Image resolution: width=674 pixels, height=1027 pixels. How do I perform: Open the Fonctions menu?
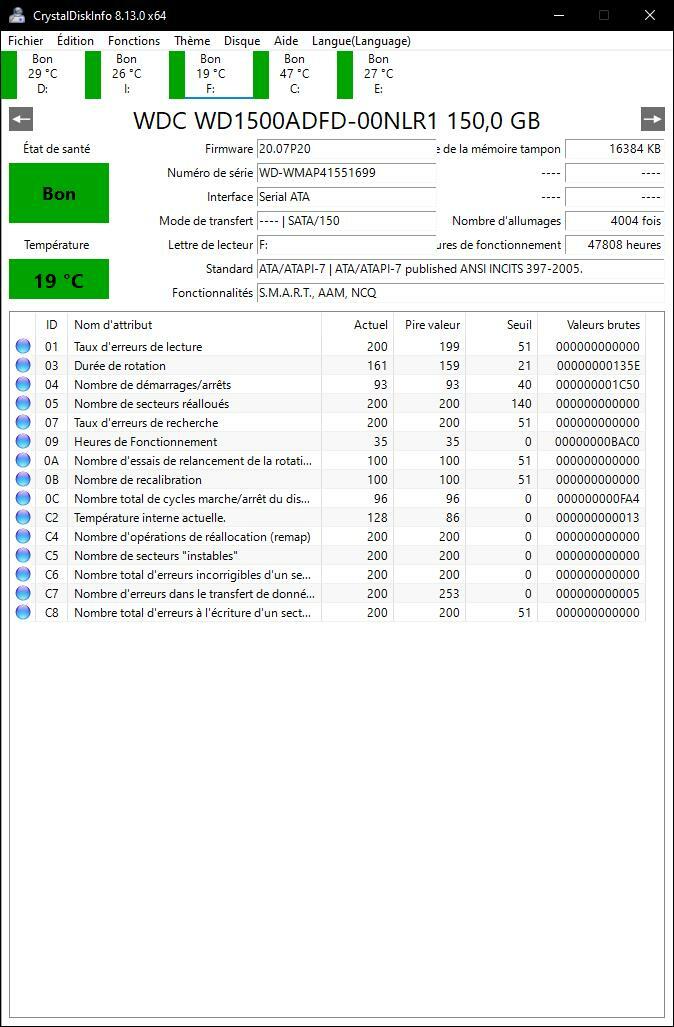click(134, 41)
